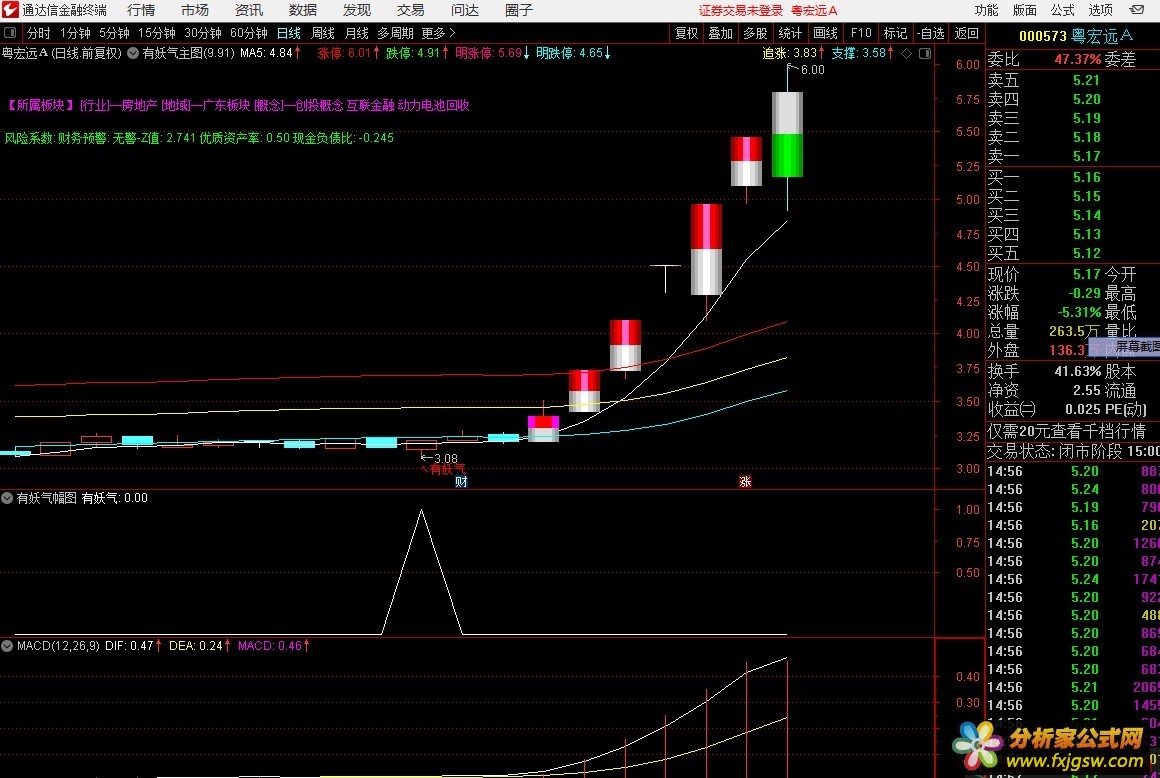Open the 行情 menu

pyautogui.click(x=141, y=10)
